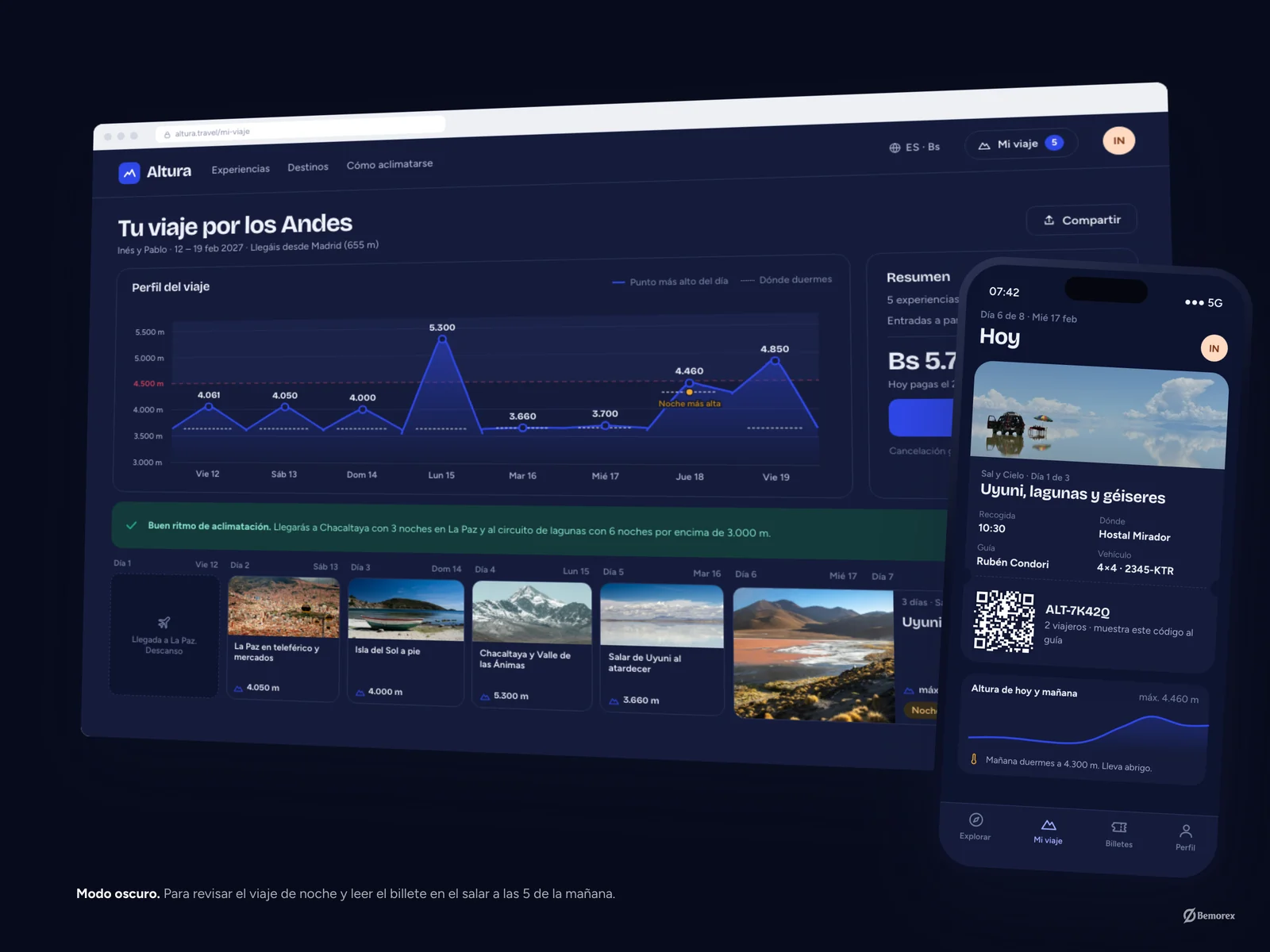1270x952 pixels.
Task: Tap guide name Rubén Condori
Action: point(1013,562)
